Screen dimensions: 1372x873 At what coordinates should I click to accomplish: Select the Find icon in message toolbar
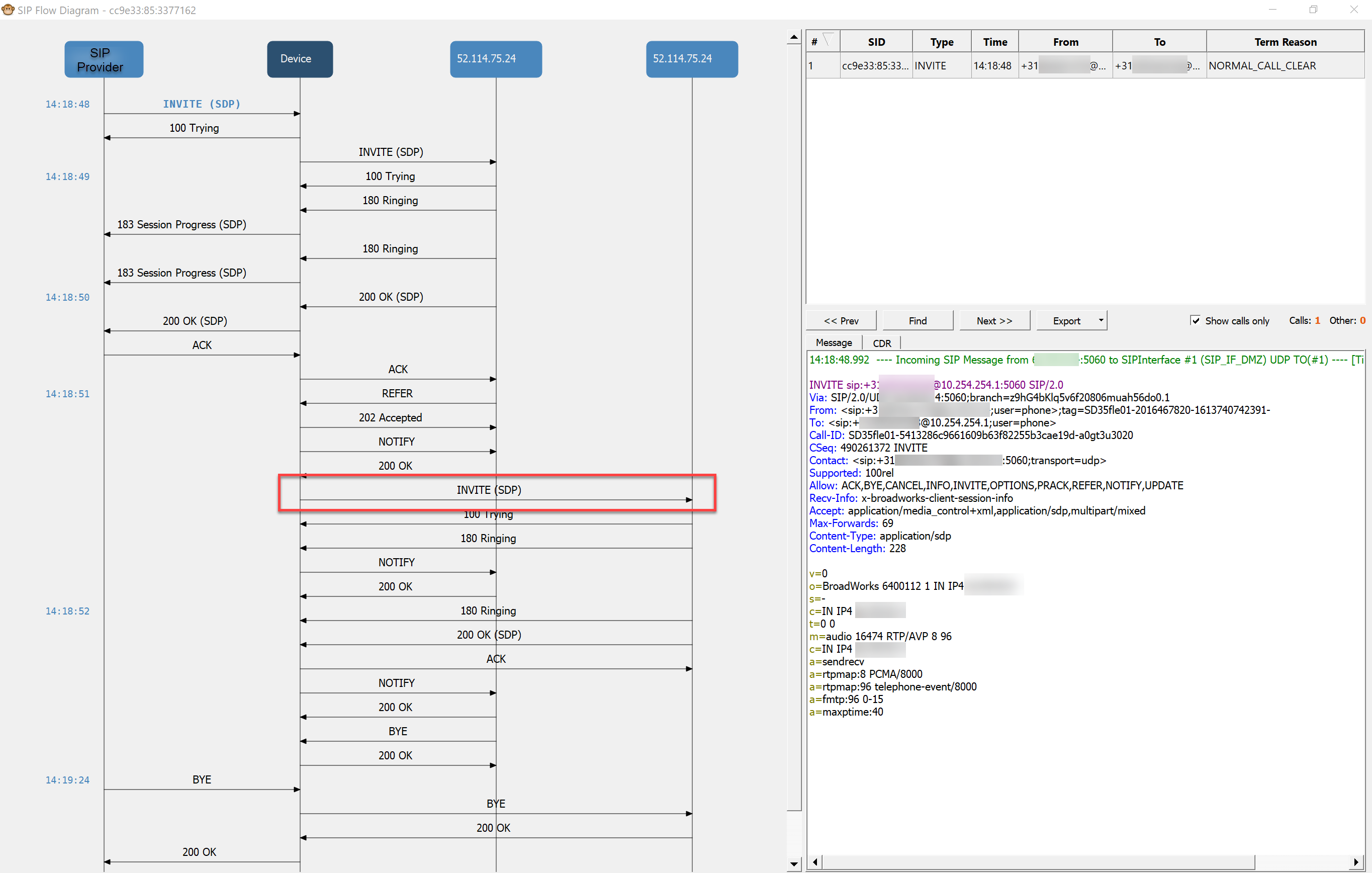916,320
